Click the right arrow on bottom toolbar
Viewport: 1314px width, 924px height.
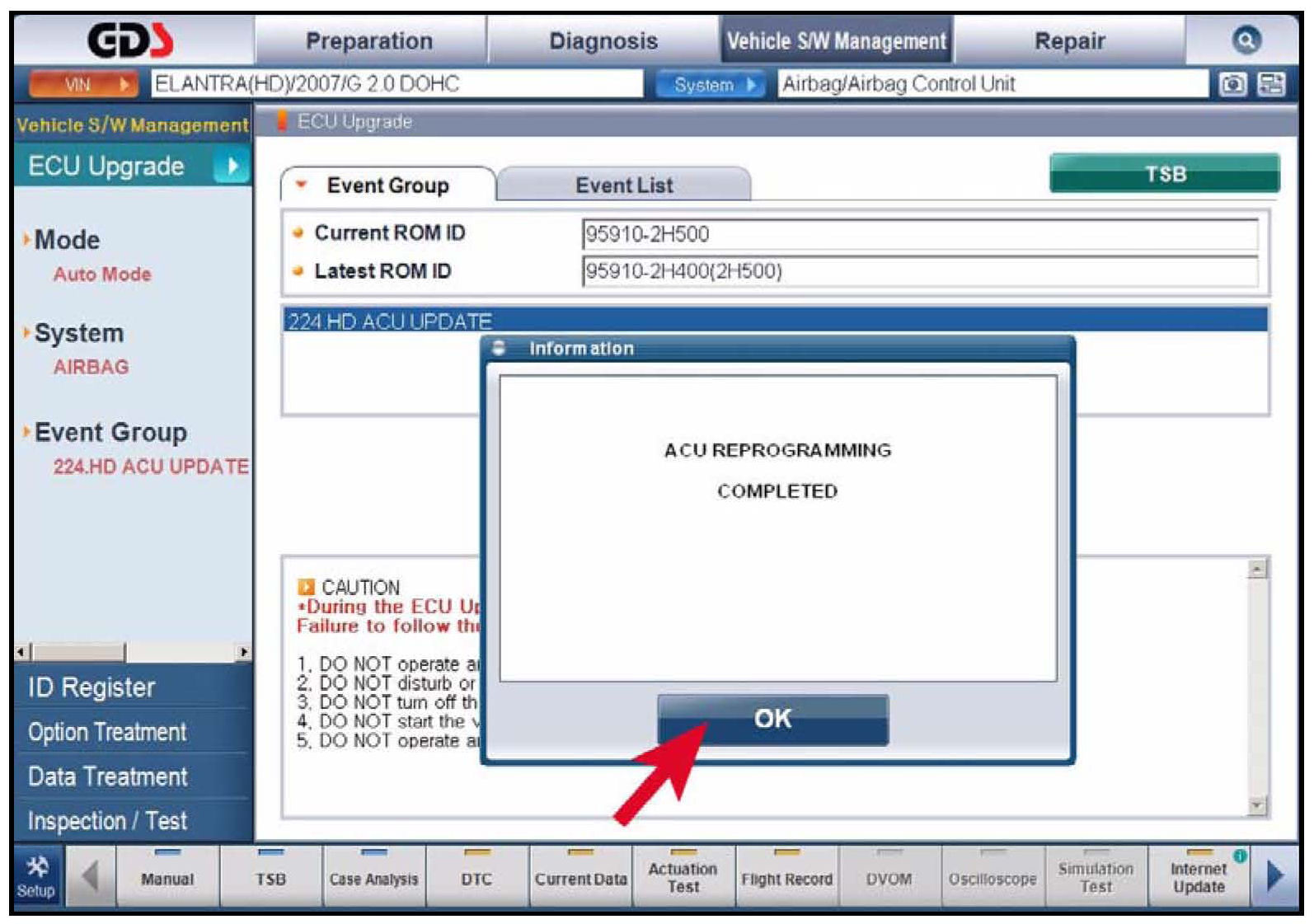point(1274,876)
